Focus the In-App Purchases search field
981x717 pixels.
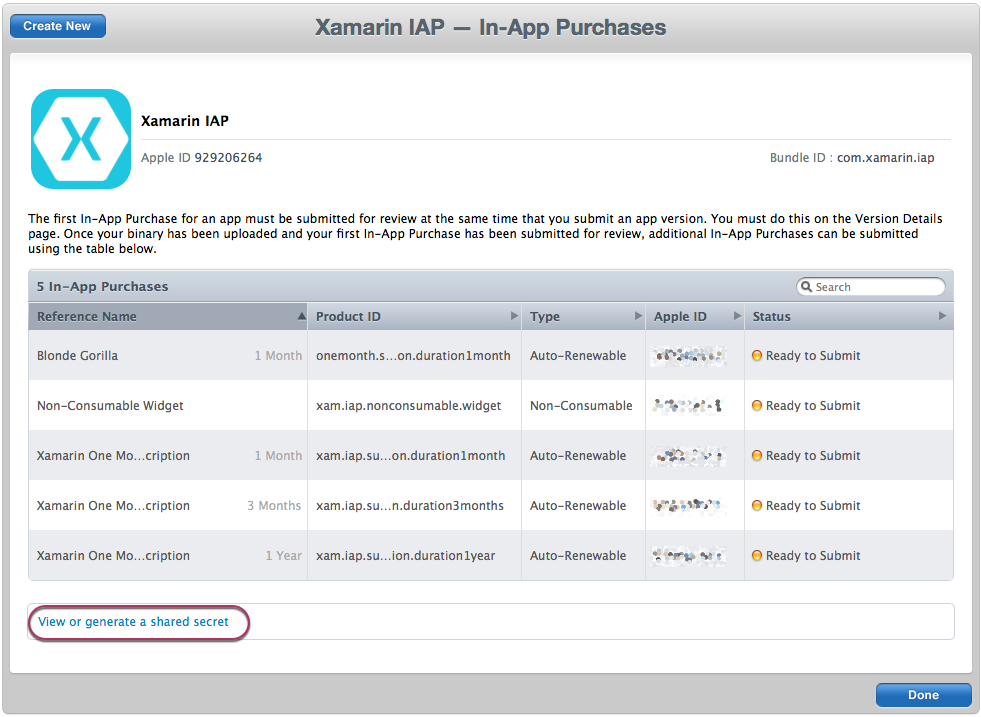click(876, 287)
